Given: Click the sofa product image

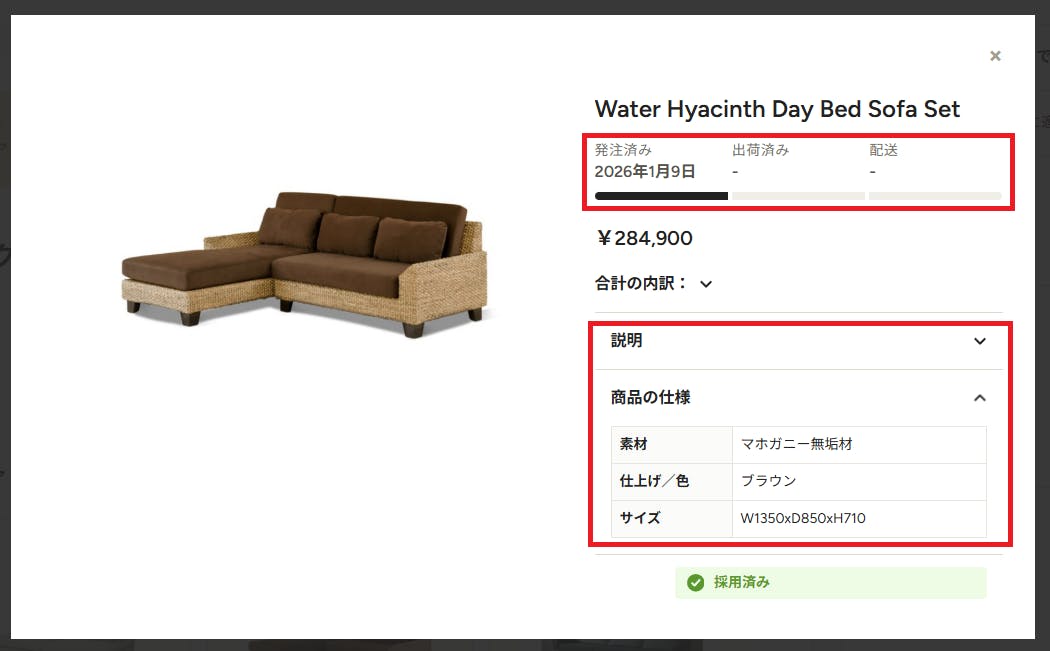Looking at the screenshot, I should [305, 265].
